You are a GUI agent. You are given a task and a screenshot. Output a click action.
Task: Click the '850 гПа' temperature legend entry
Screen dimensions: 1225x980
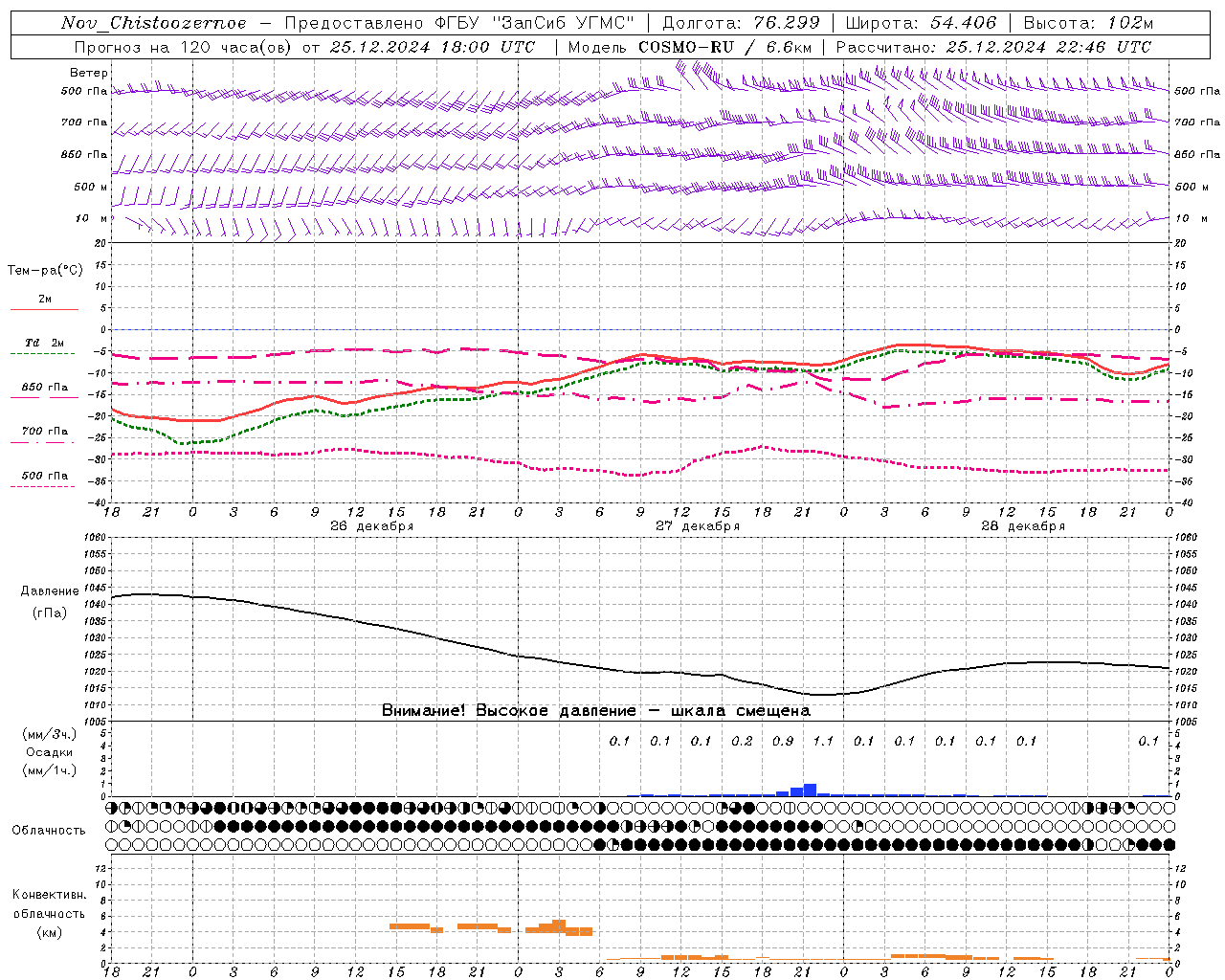pyautogui.click(x=44, y=388)
